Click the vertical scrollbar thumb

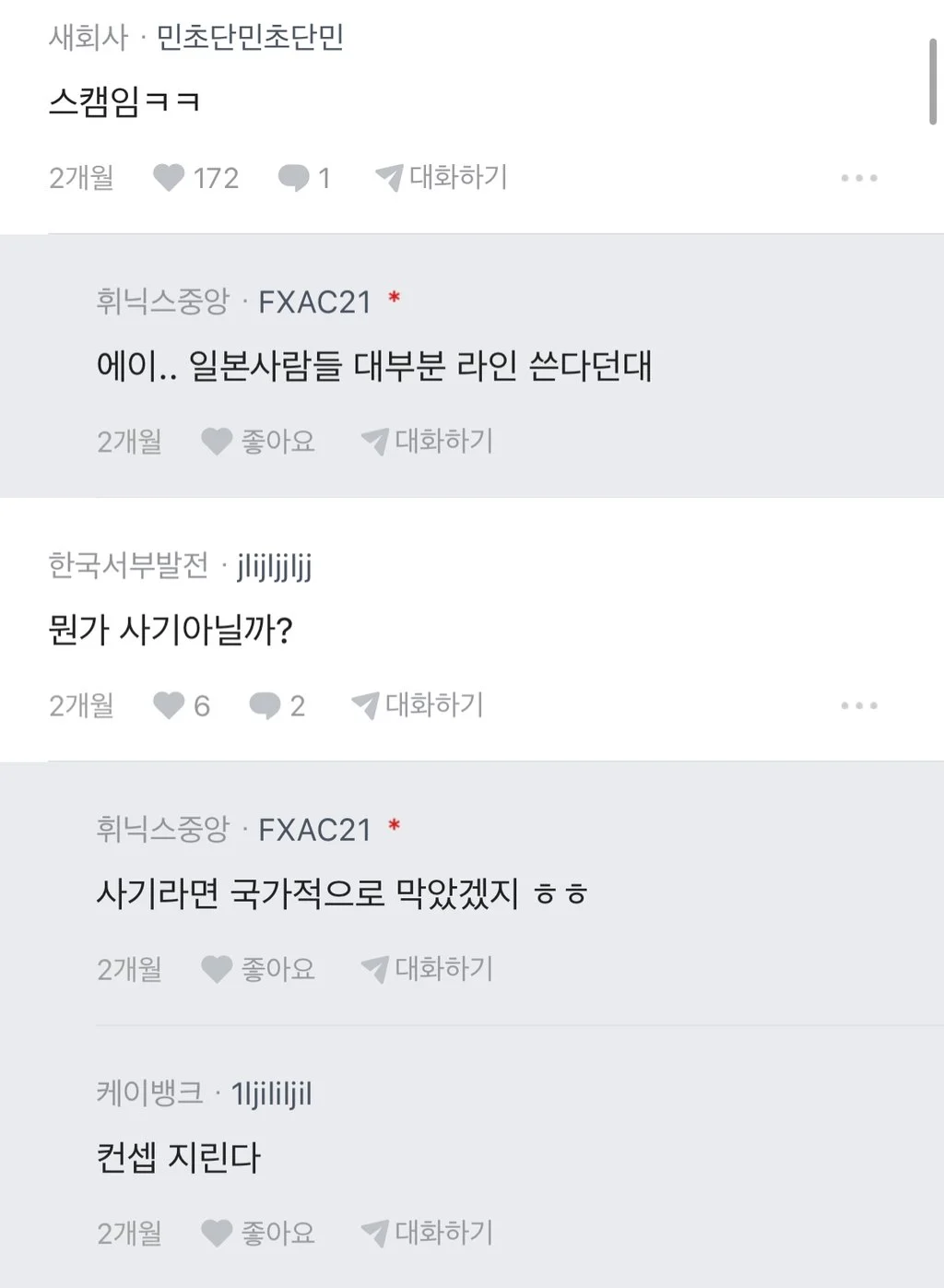coord(932,81)
